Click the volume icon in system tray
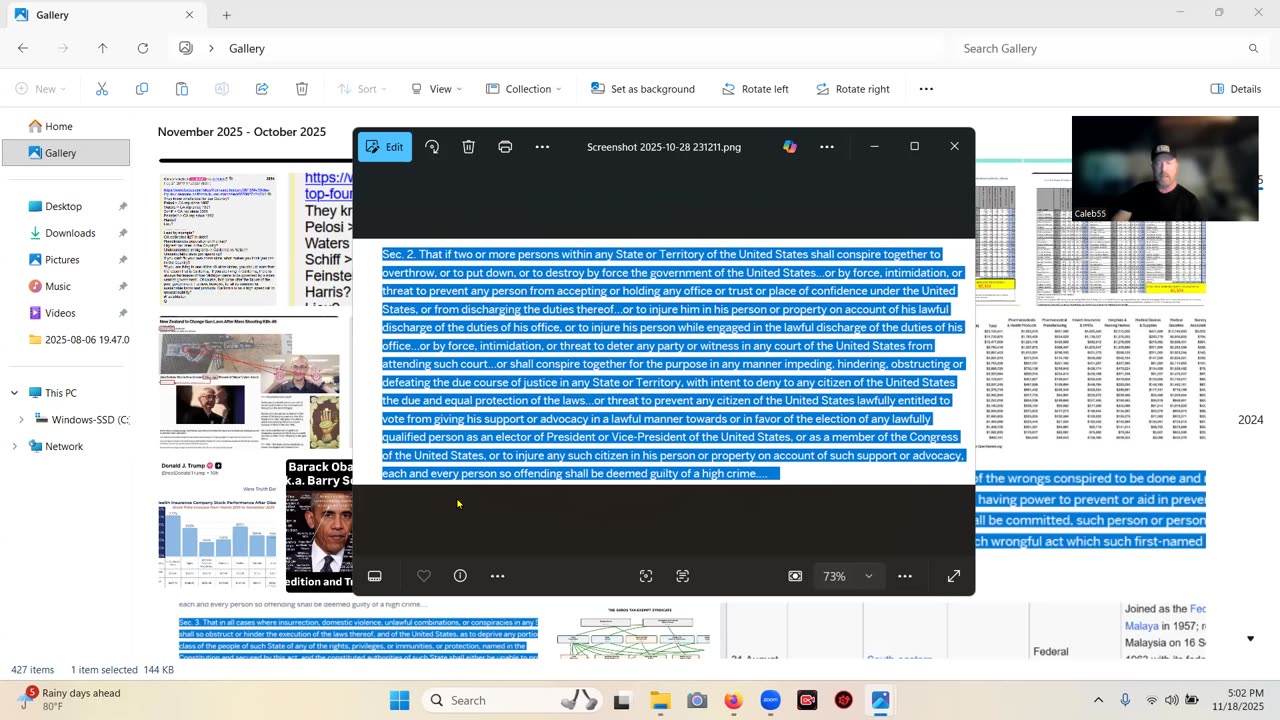 tap(1172, 700)
